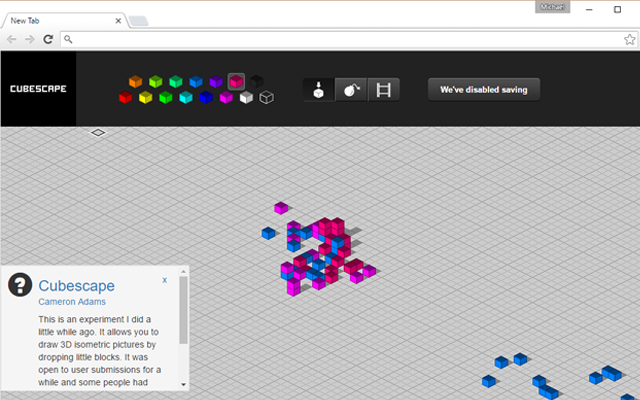This screenshot has width=640, height=400.
Task: Open the Cameron Adams author link
Action: (x=72, y=302)
